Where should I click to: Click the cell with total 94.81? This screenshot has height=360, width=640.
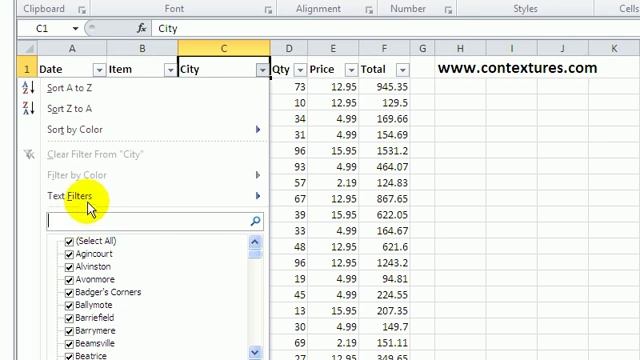(x=384, y=279)
